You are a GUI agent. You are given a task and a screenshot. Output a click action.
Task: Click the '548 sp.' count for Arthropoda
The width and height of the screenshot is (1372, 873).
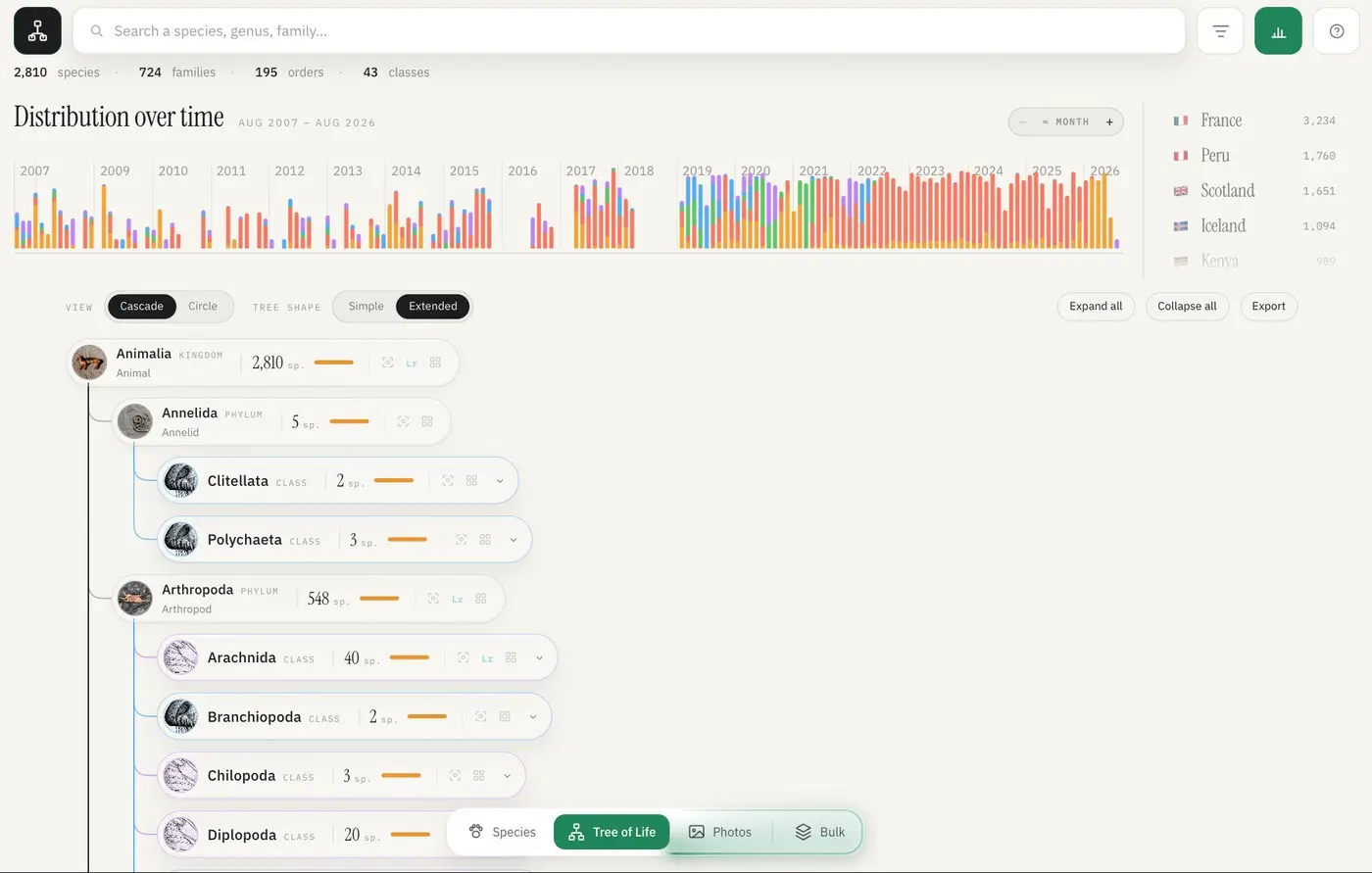(327, 599)
